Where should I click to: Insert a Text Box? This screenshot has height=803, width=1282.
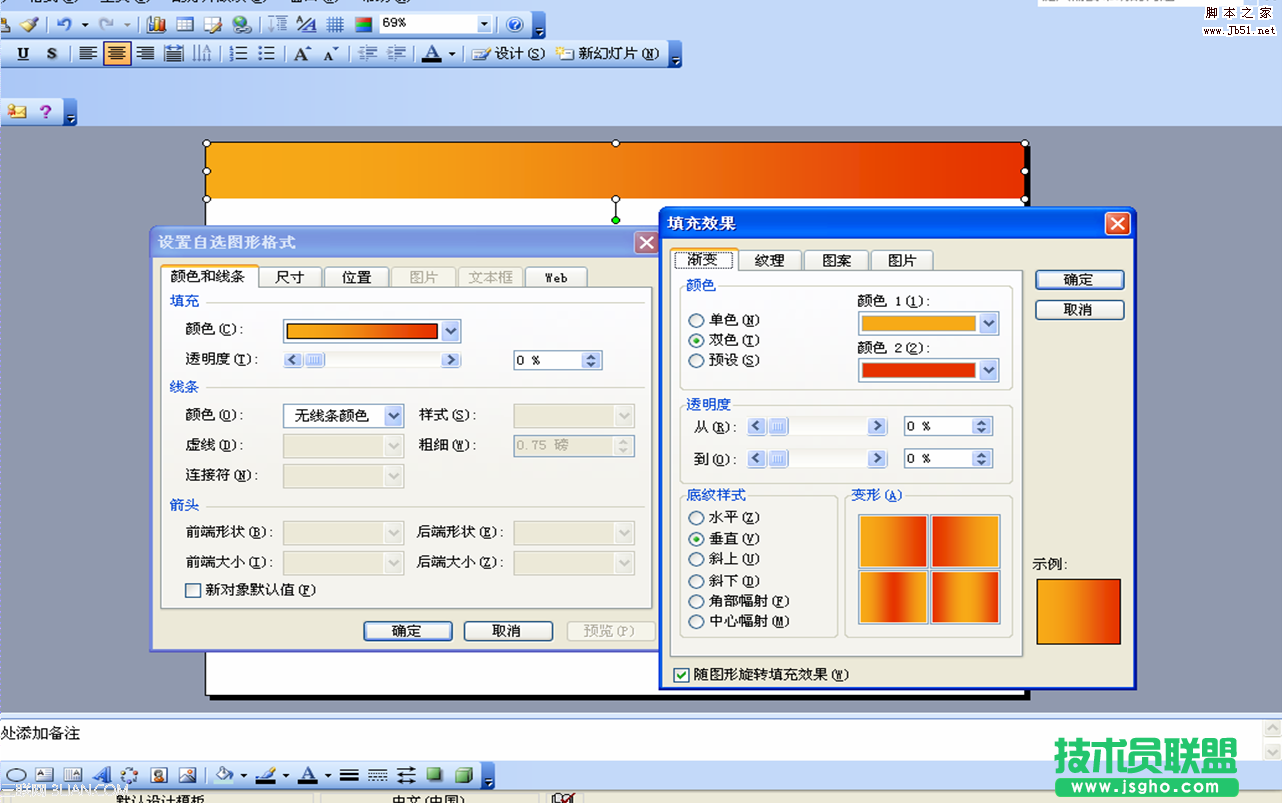(43, 775)
